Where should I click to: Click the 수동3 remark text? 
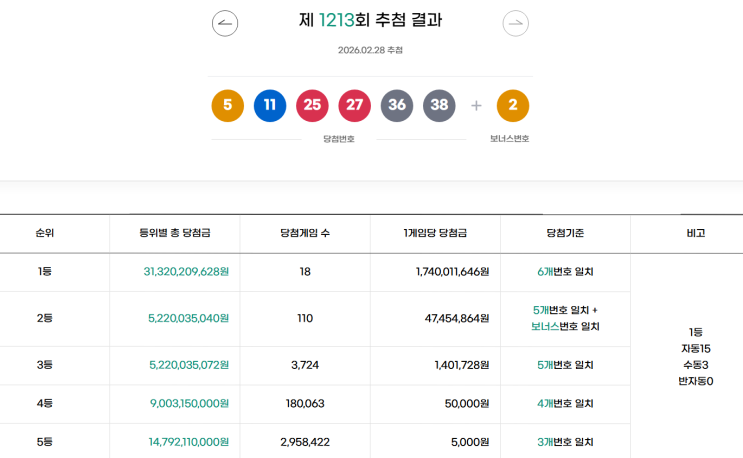click(x=696, y=365)
